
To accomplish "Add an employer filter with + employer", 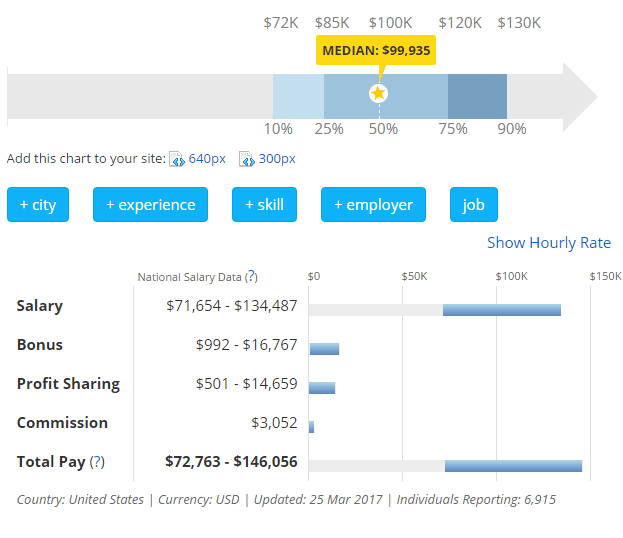I will pyautogui.click(x=373, y=205).
